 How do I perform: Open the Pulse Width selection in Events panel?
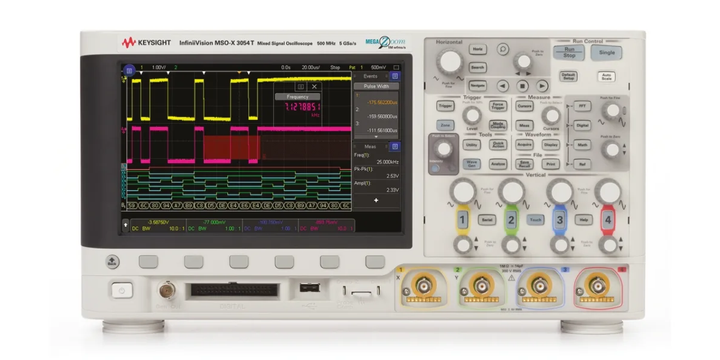pos(376,86)
